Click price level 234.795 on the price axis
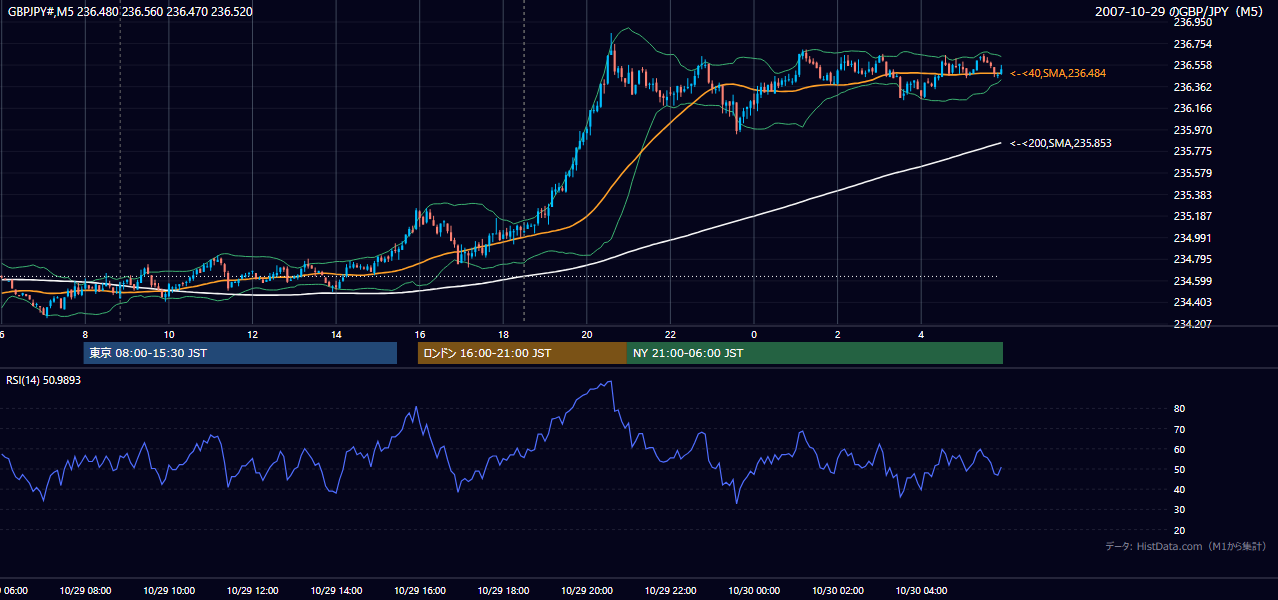This screenshot has width=1278, height=600. pos(1192,259)
